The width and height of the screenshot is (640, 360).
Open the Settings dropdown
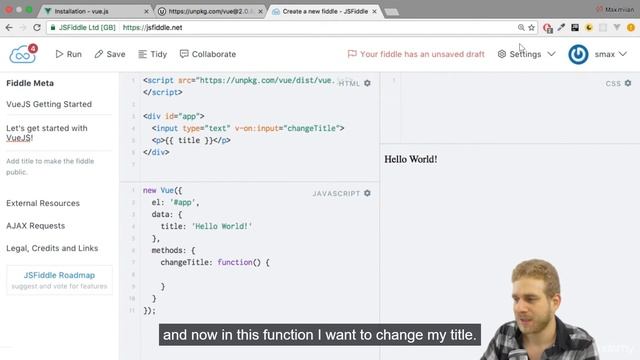coord(526,54)
